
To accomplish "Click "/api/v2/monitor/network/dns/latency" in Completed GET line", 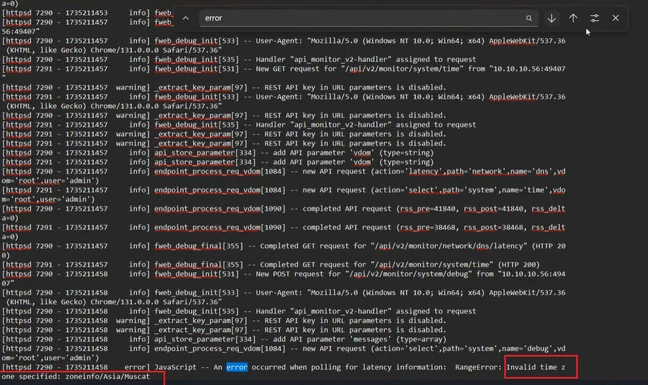I will tap(449, 246).
